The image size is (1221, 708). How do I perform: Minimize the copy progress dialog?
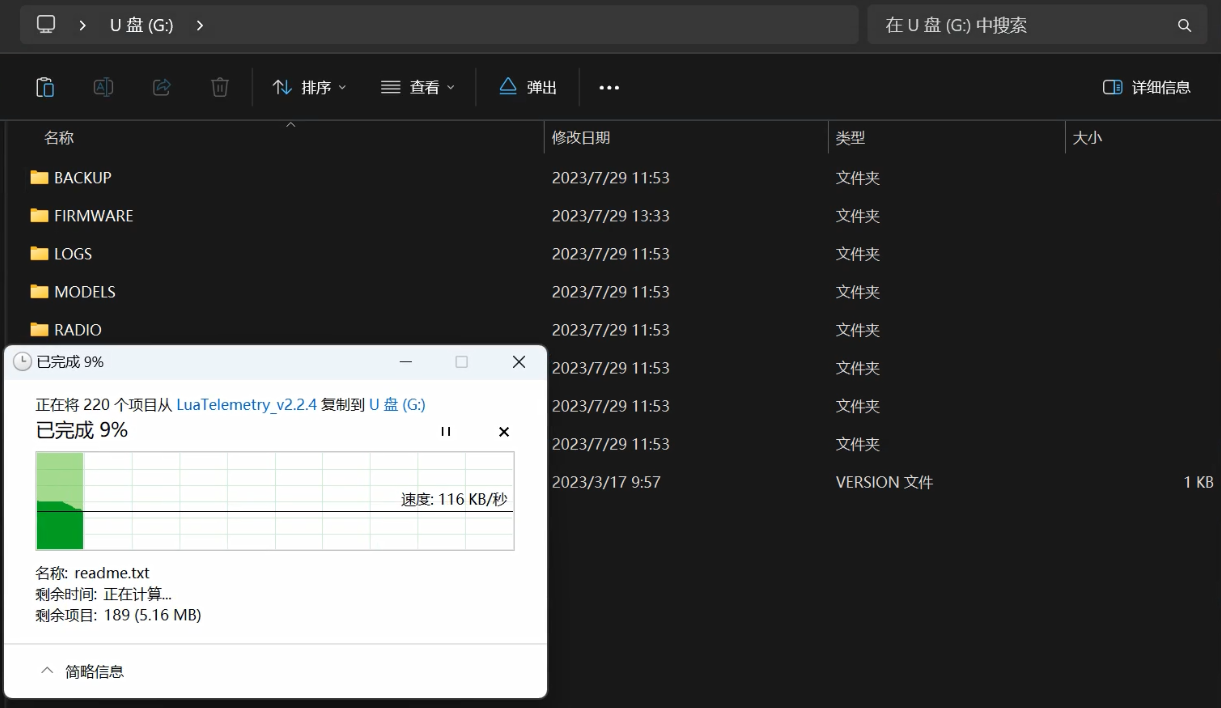[x=405, y=361]
